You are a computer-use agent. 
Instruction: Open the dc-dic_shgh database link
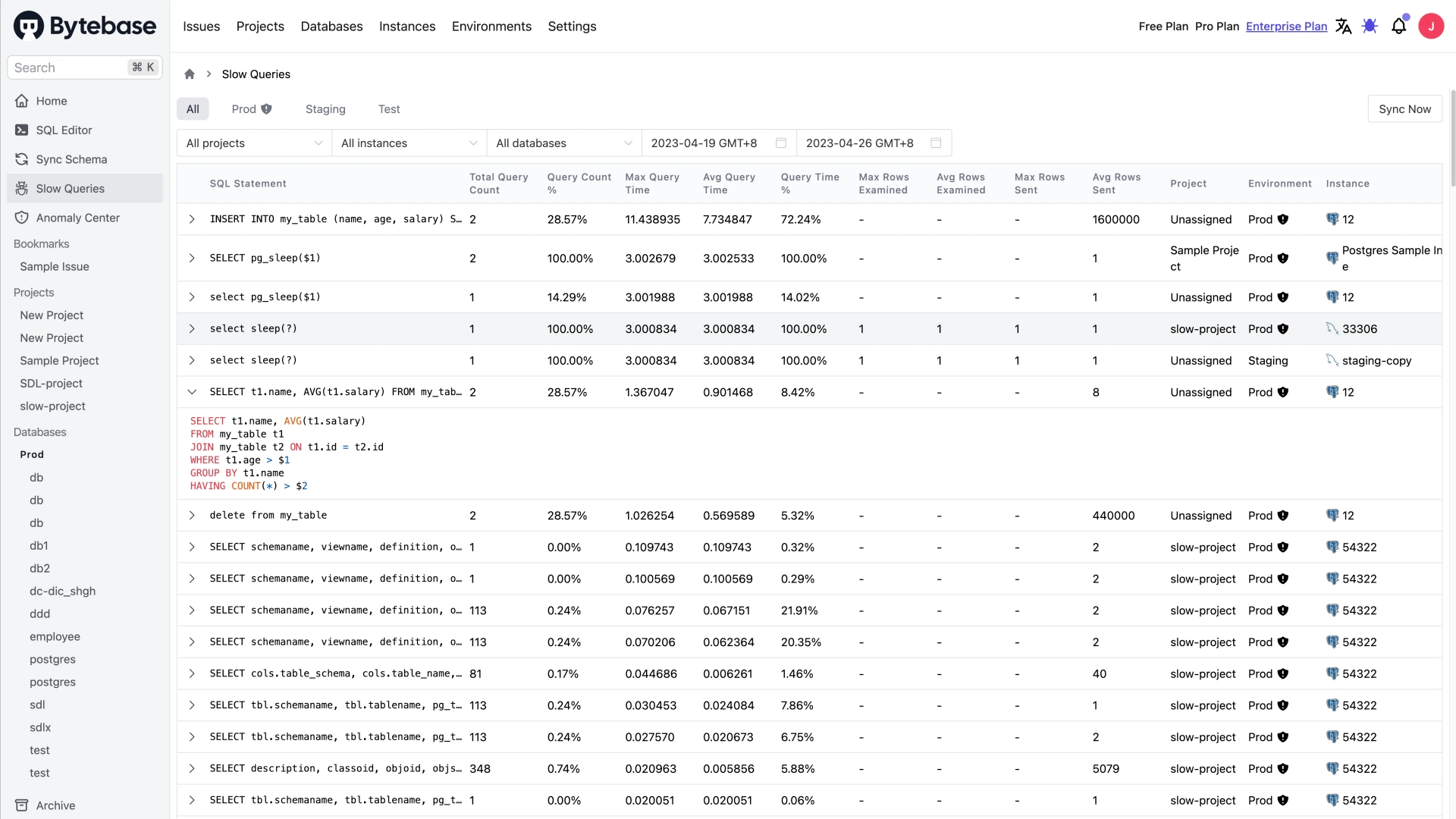point(62,591)
